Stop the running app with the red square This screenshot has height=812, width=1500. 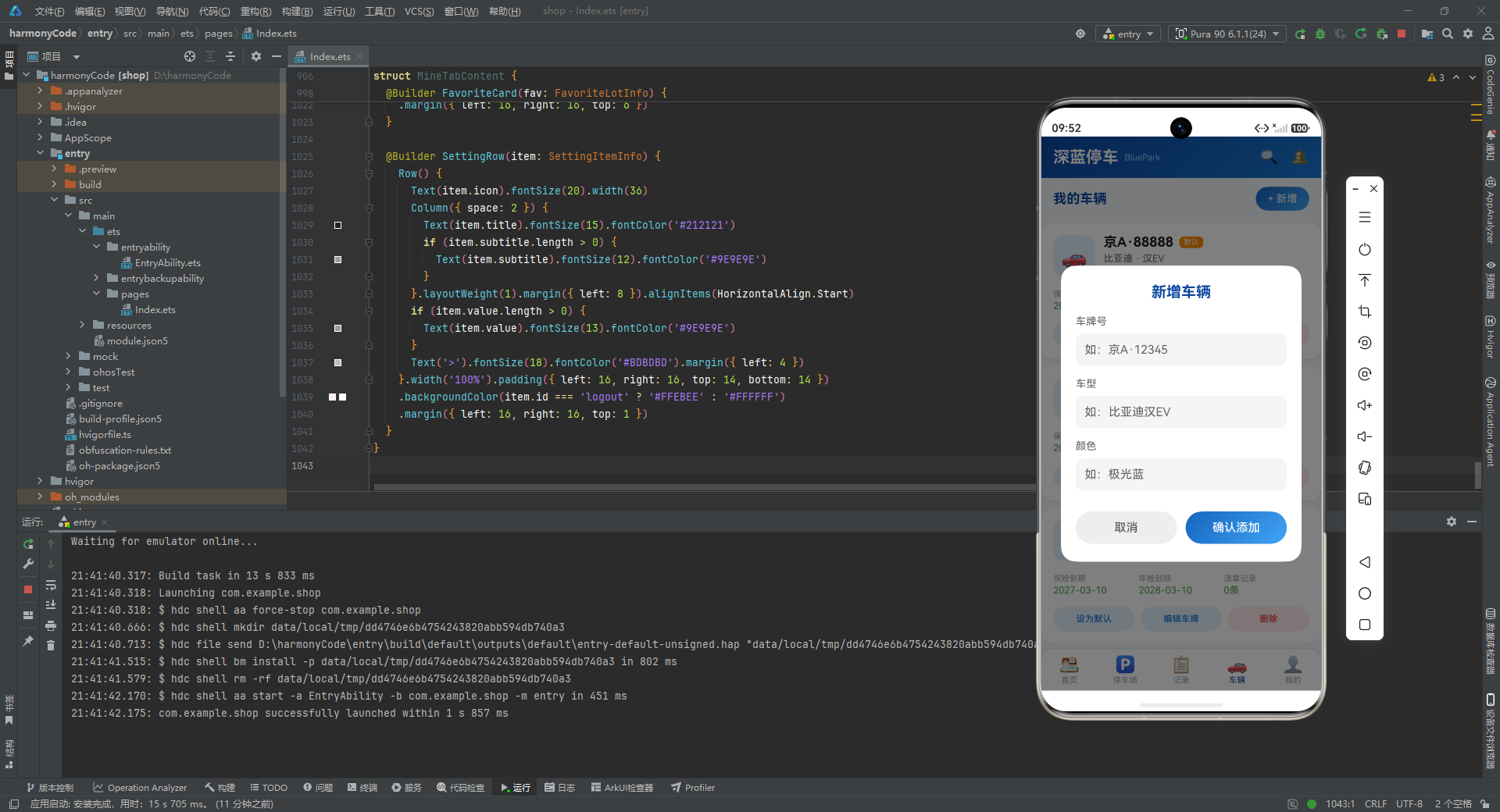pos(1402,34)
